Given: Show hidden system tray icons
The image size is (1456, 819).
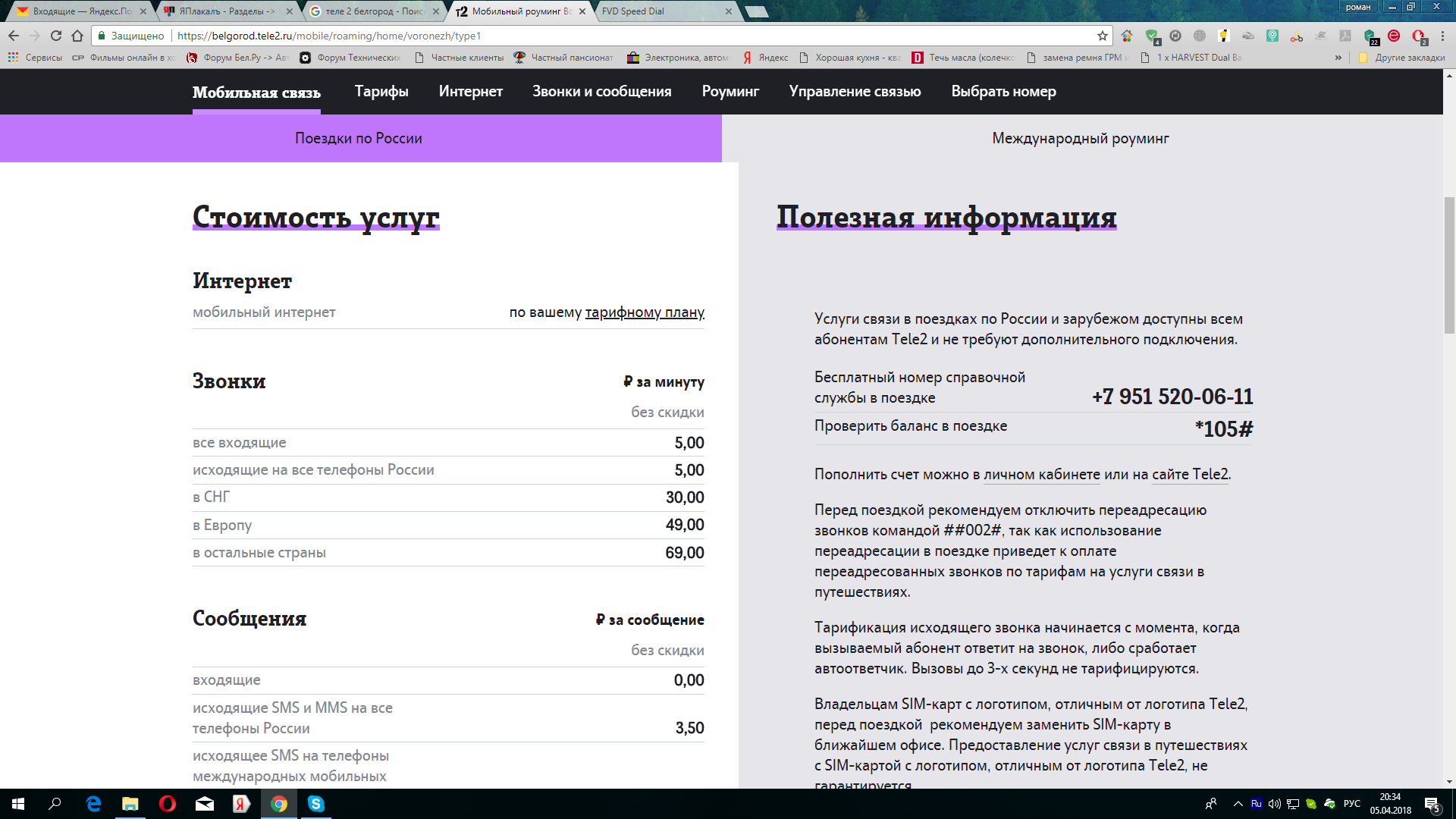Looking at the screenshot, I should click(x=1238, y=804).
